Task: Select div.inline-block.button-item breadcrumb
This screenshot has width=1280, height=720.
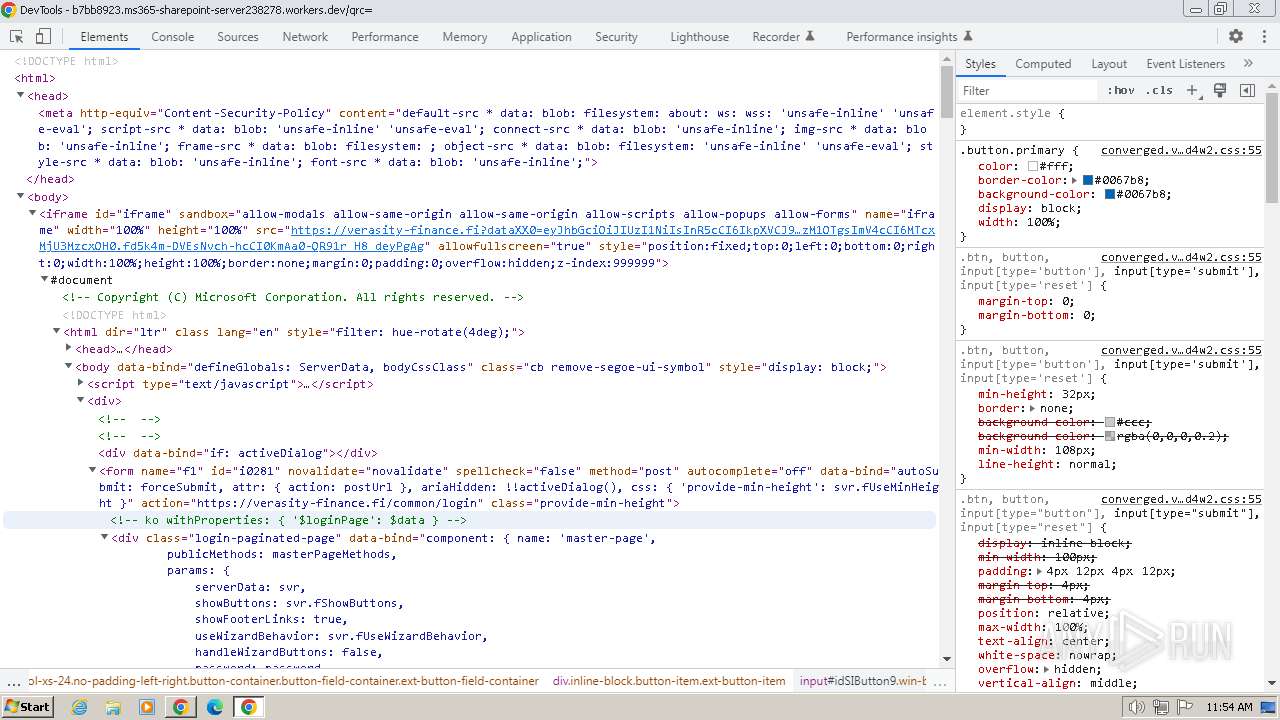Action: click(x=669, y=681)
